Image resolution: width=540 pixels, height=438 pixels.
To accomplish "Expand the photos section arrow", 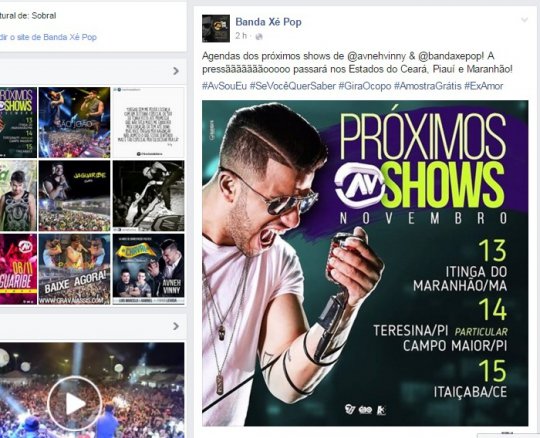I will tap(176, 71).
